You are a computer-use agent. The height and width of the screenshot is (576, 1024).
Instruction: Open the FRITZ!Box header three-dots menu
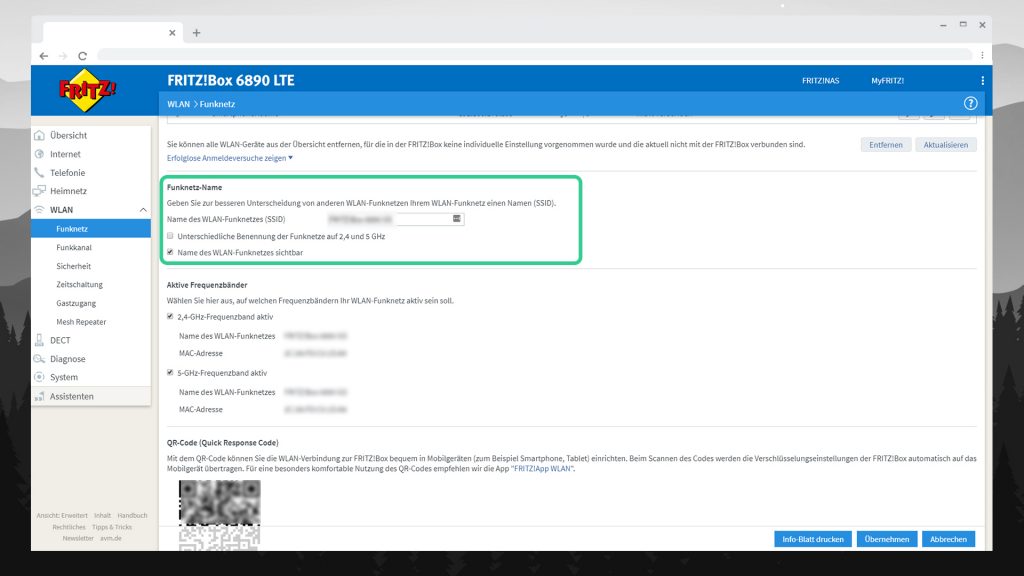tap(982, 80)
